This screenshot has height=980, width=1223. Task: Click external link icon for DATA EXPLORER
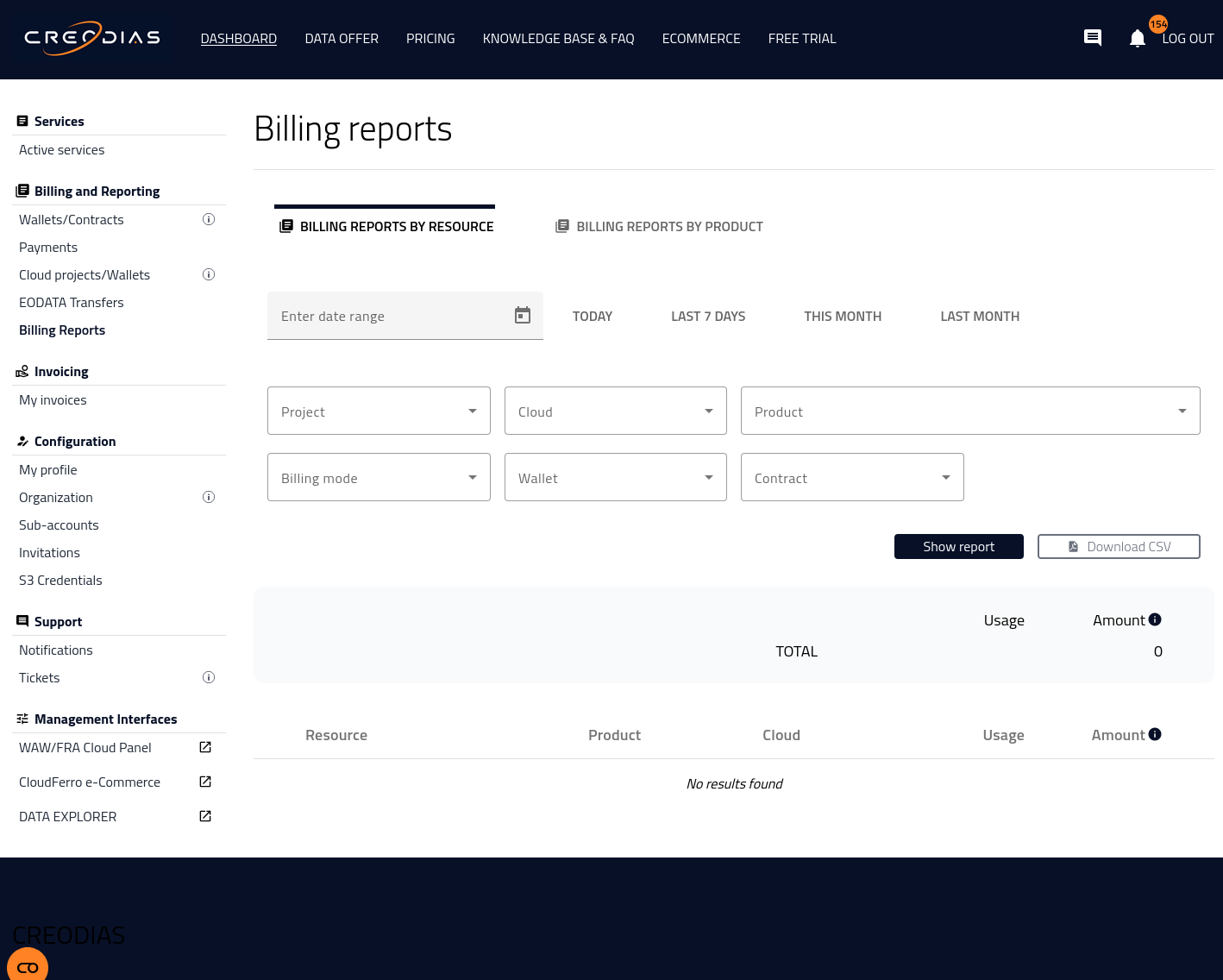click(205, 816)
